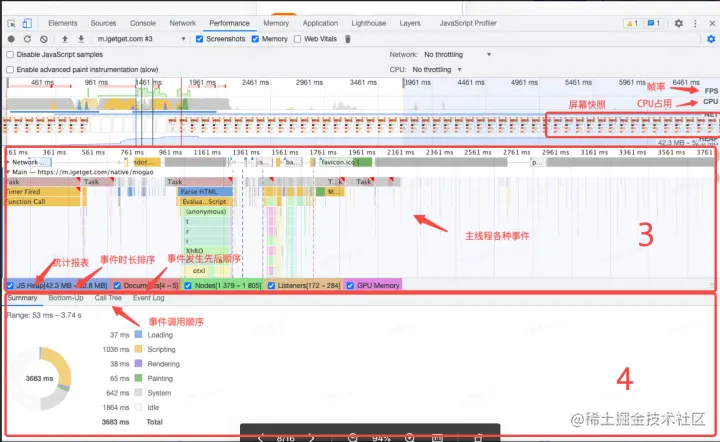Open the messages badge showing 1
The width and height of the screenshot is (720, 442).
click(653, 23)
